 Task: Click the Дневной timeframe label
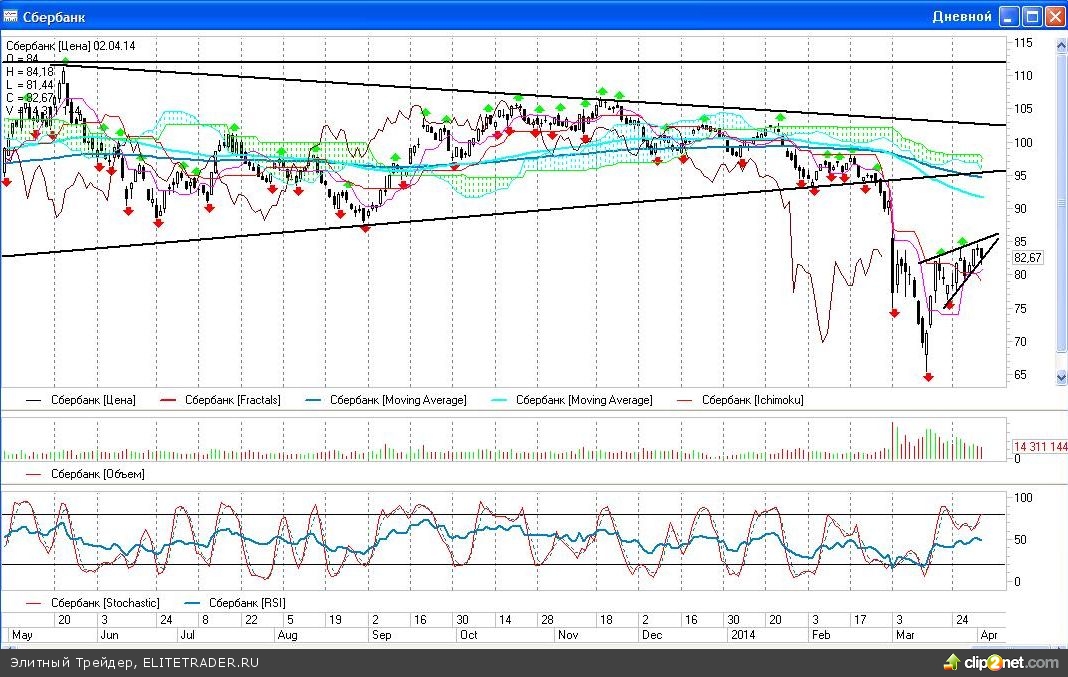coord(961,16)
